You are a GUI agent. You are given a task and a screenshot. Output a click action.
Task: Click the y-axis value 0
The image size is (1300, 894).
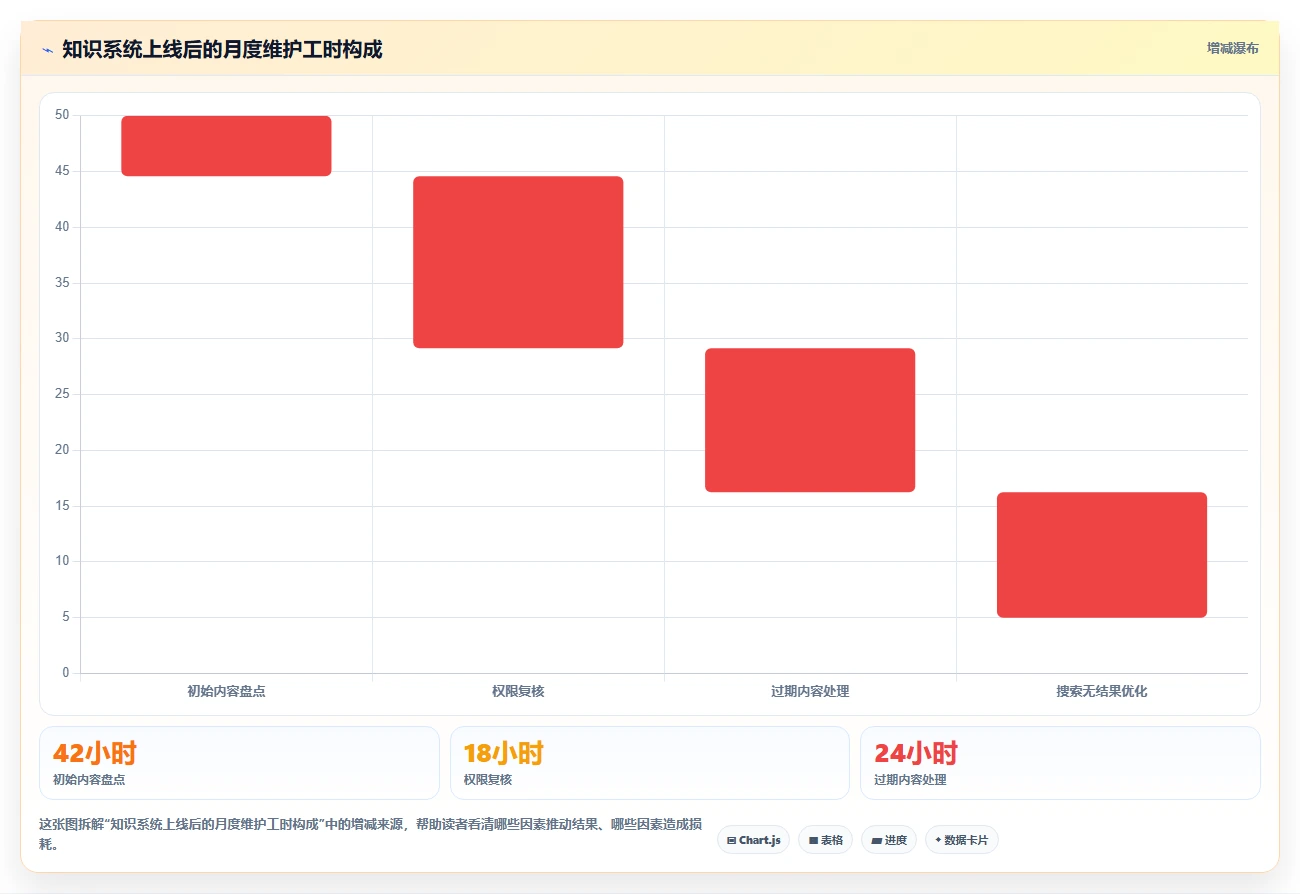tap(66, 673)
